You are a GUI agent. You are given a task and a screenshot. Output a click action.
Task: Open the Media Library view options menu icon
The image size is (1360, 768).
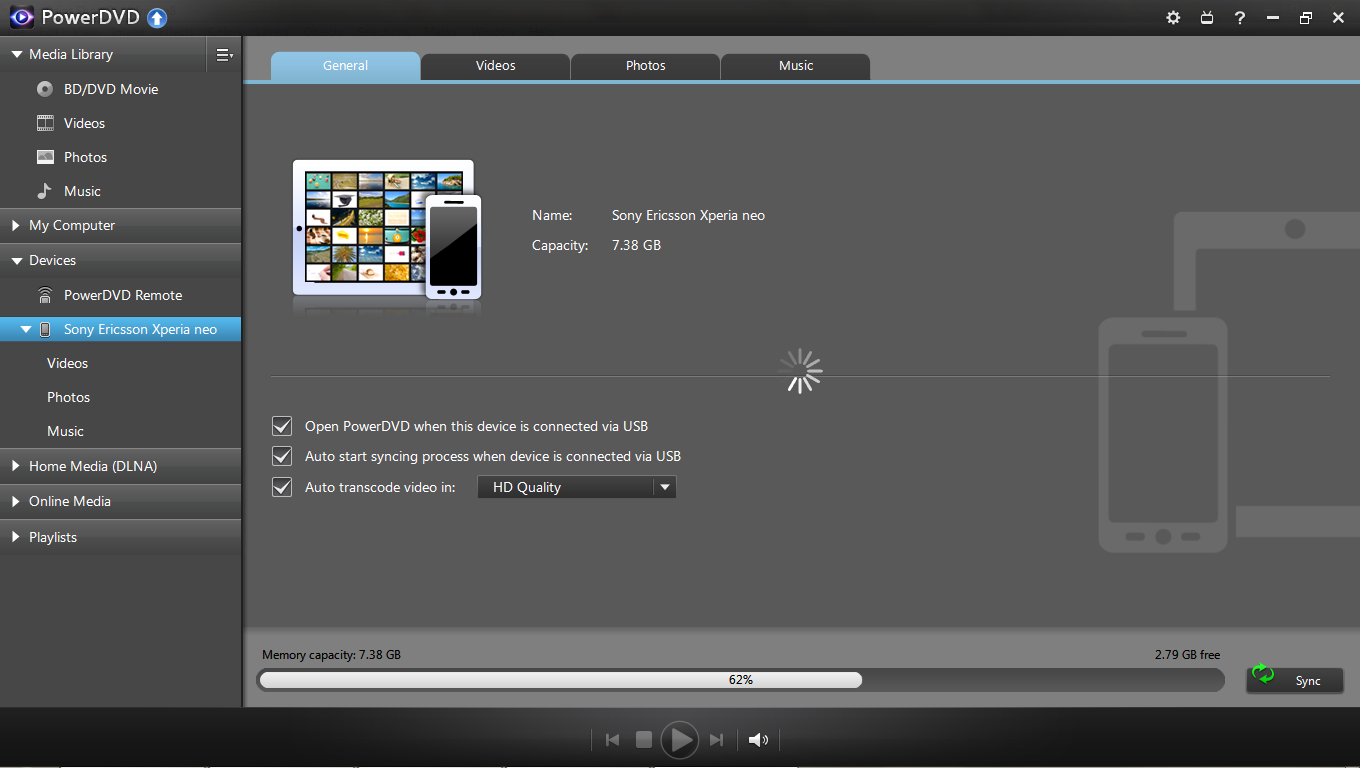pos(224,55)
